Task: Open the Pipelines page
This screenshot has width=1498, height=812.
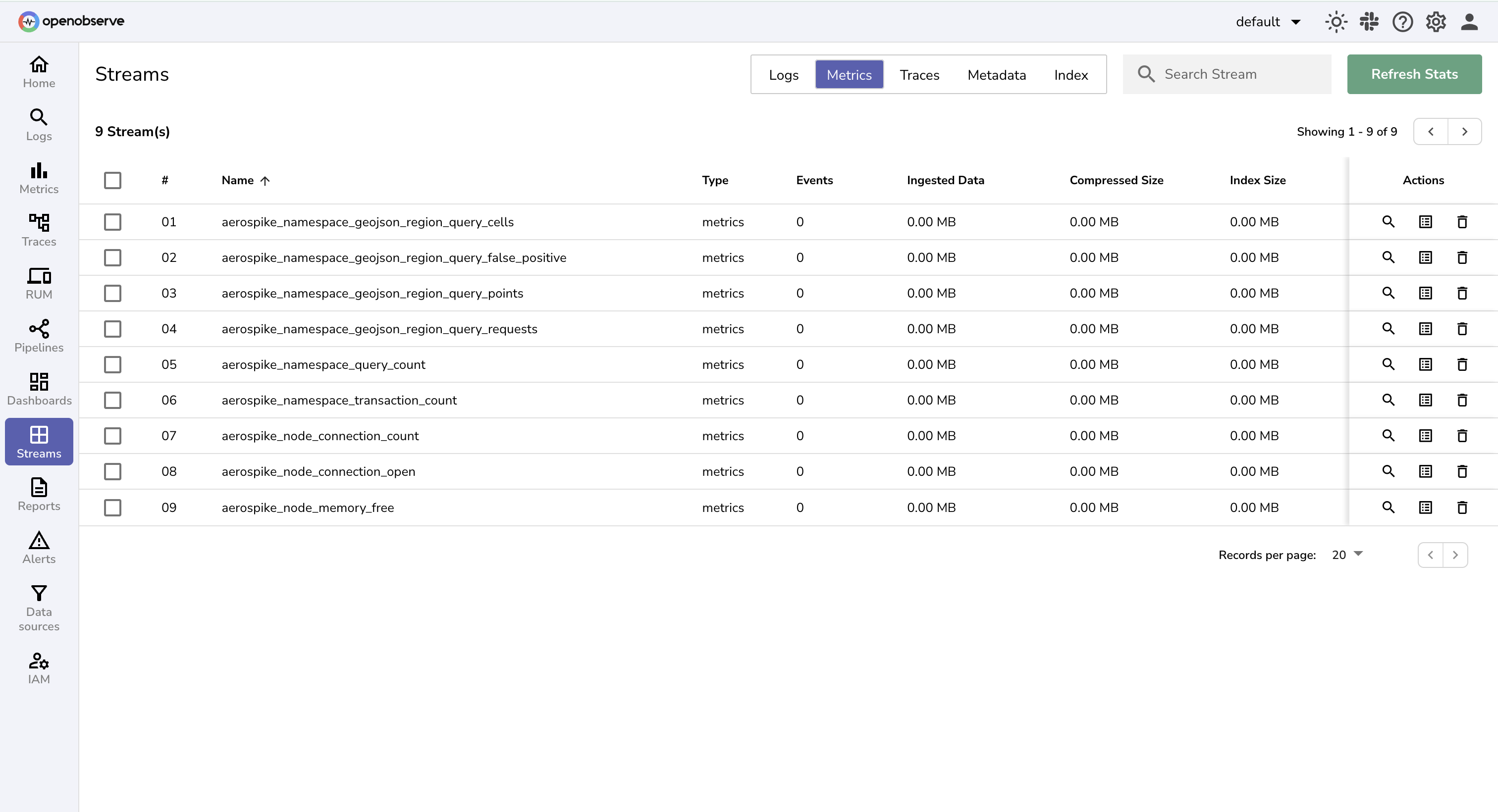Action: [x=38, y=336]
